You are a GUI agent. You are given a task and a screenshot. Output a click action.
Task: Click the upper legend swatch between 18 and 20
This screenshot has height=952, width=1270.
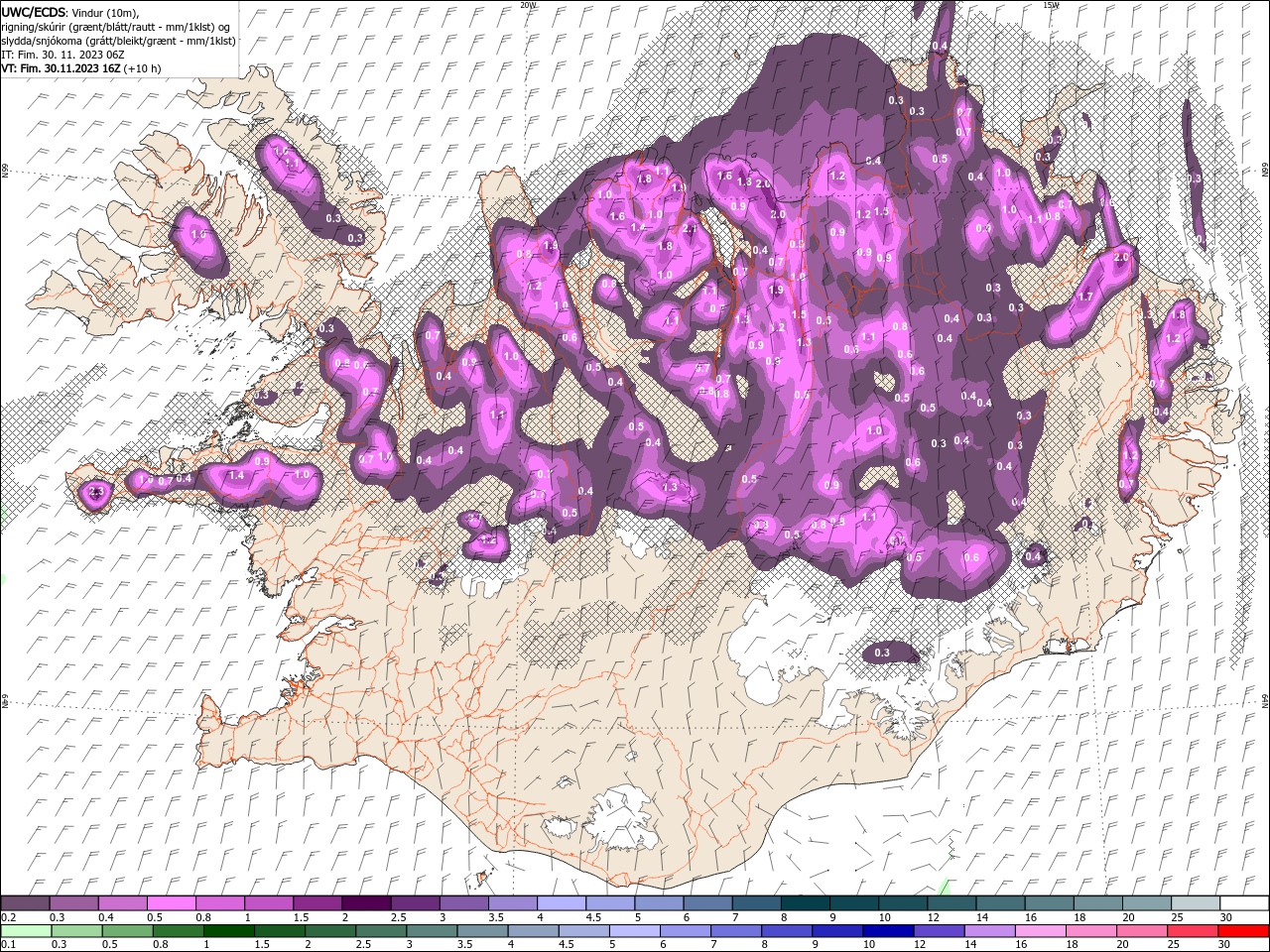point(1097,903)
